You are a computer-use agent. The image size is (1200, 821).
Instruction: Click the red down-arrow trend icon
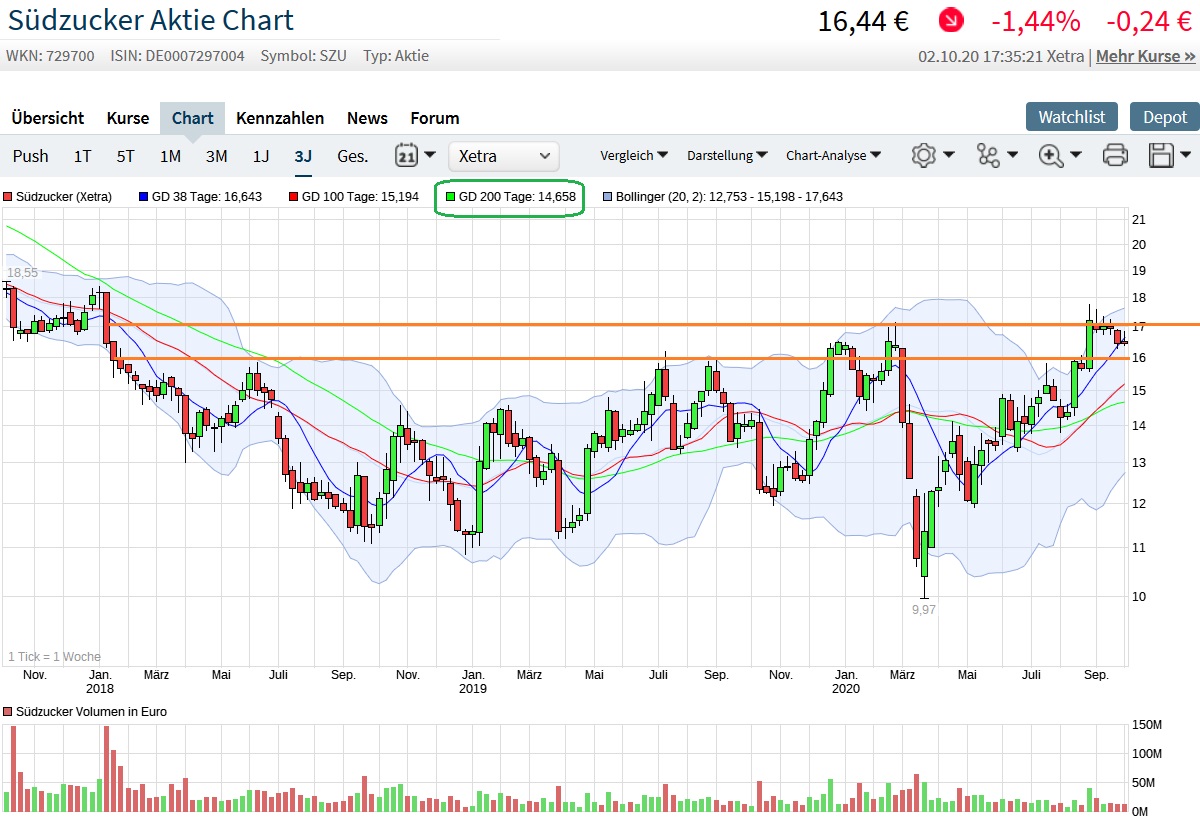click(951, 20)
